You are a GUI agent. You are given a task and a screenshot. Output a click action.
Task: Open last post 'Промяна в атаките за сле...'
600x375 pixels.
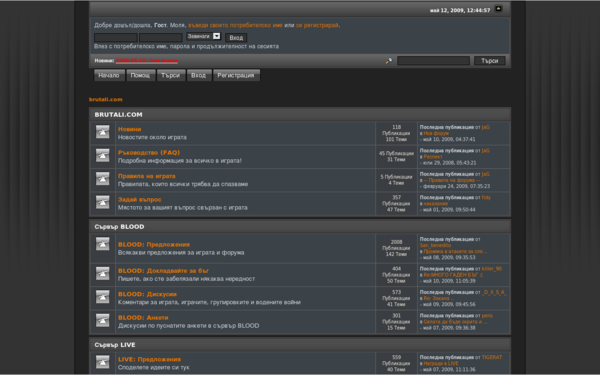(455, 251)
